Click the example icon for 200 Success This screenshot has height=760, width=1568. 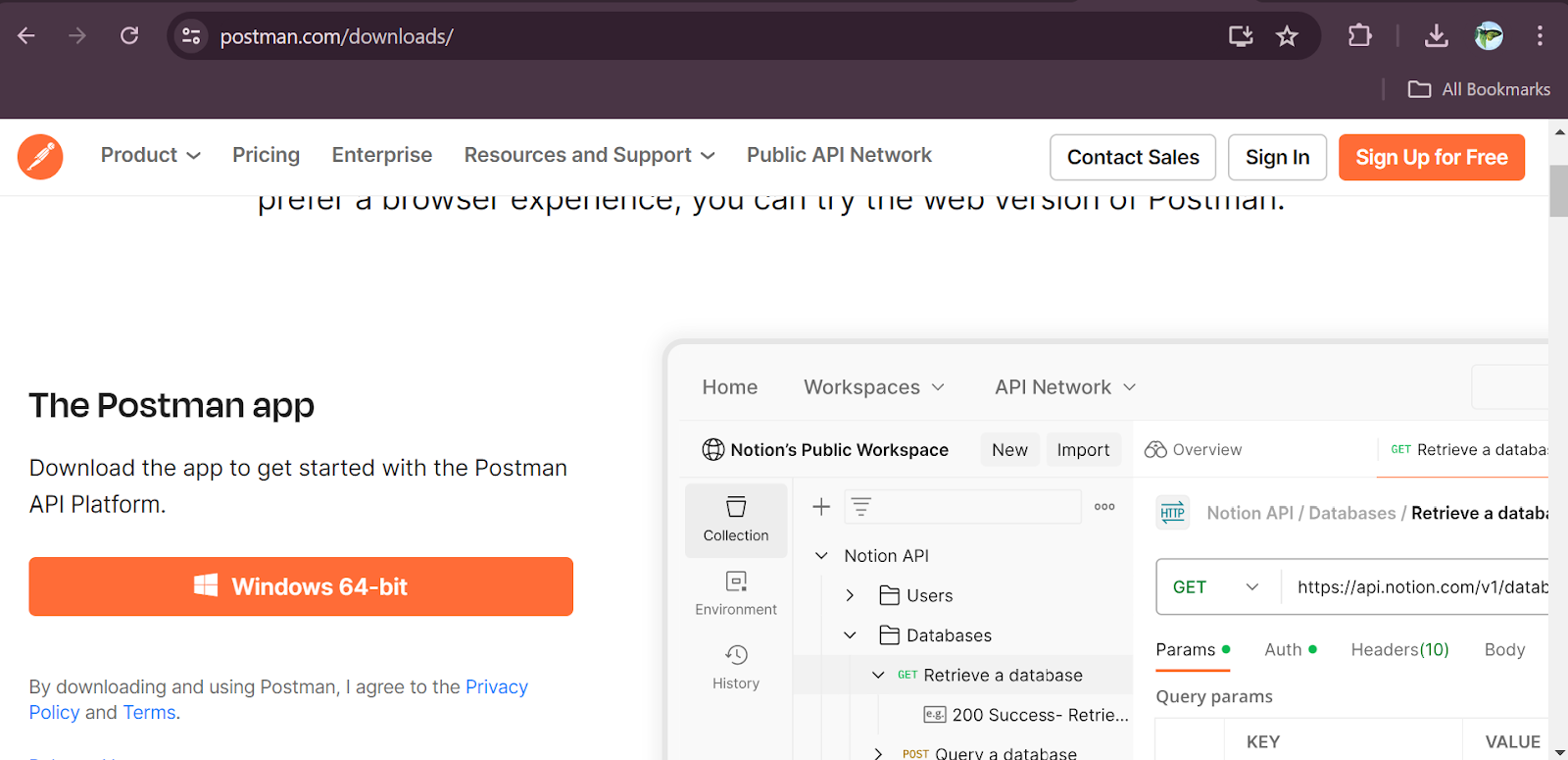click(935, 715)
